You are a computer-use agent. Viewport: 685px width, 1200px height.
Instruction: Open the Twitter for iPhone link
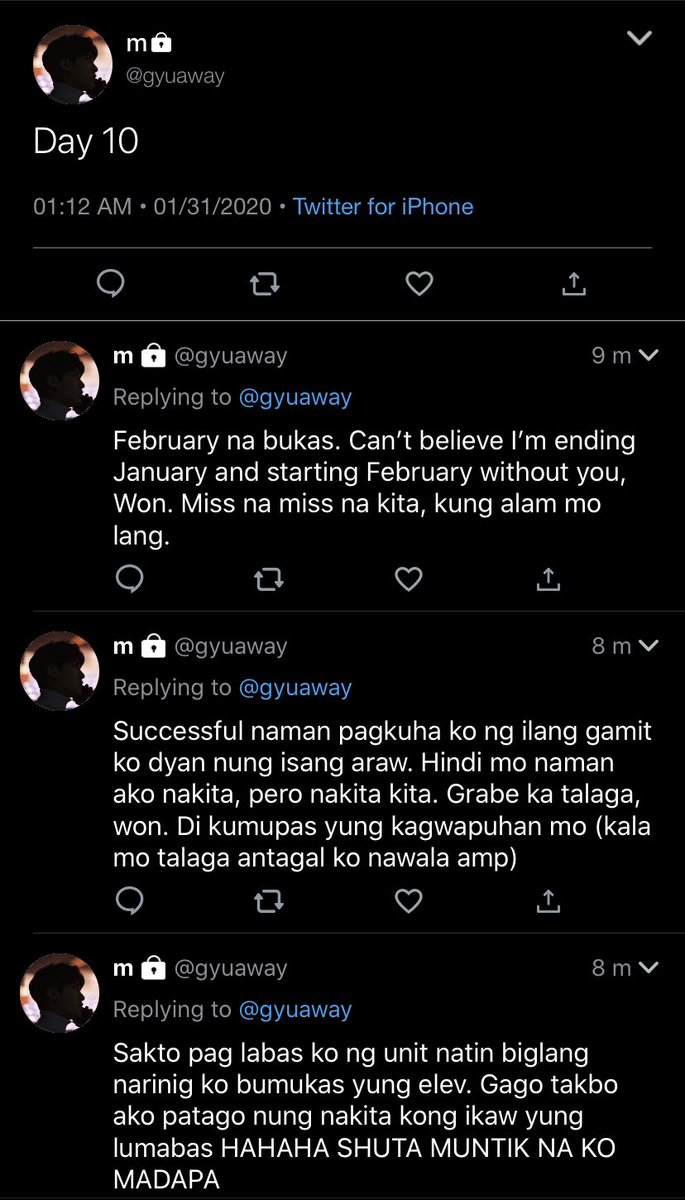click(x=383, y=207)
